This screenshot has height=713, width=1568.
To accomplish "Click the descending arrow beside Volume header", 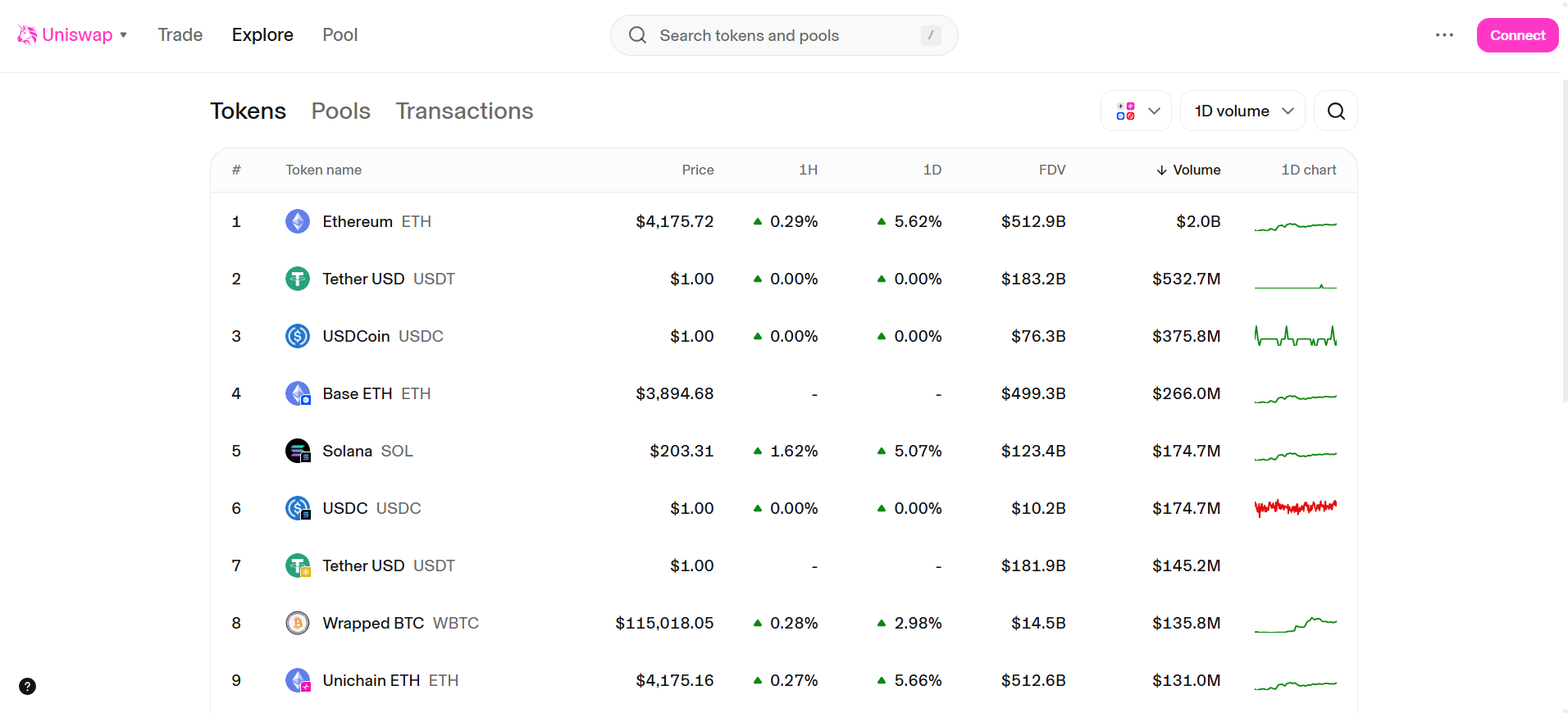I will click(1161, 170).
